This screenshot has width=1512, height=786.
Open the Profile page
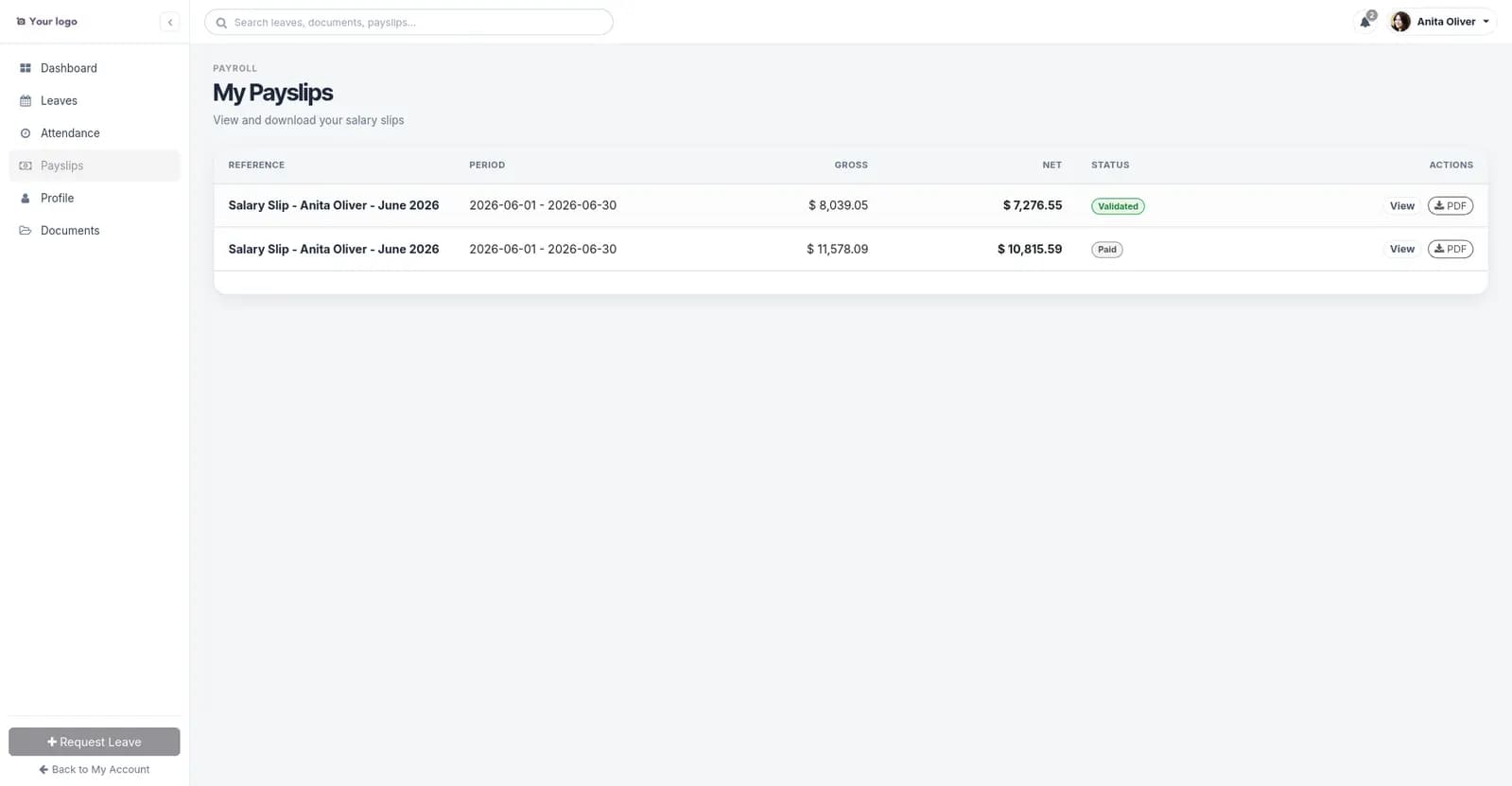click(95, 198)
